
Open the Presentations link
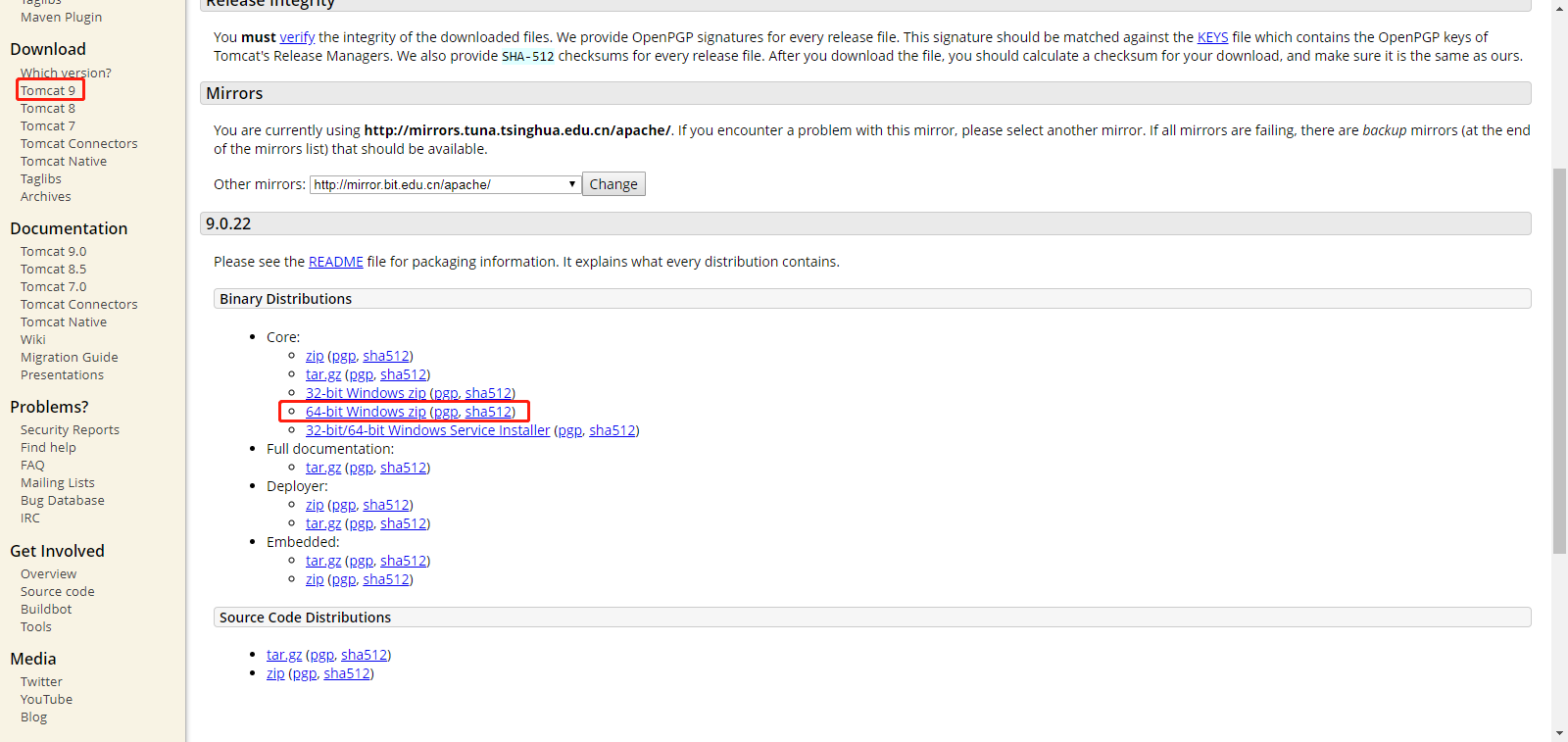(62, 374)
